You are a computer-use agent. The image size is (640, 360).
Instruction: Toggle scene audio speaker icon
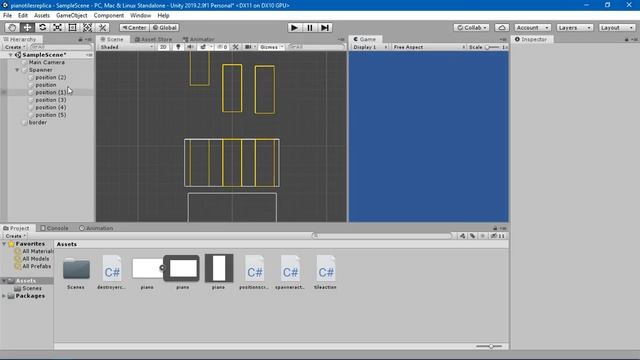(190, 47)
